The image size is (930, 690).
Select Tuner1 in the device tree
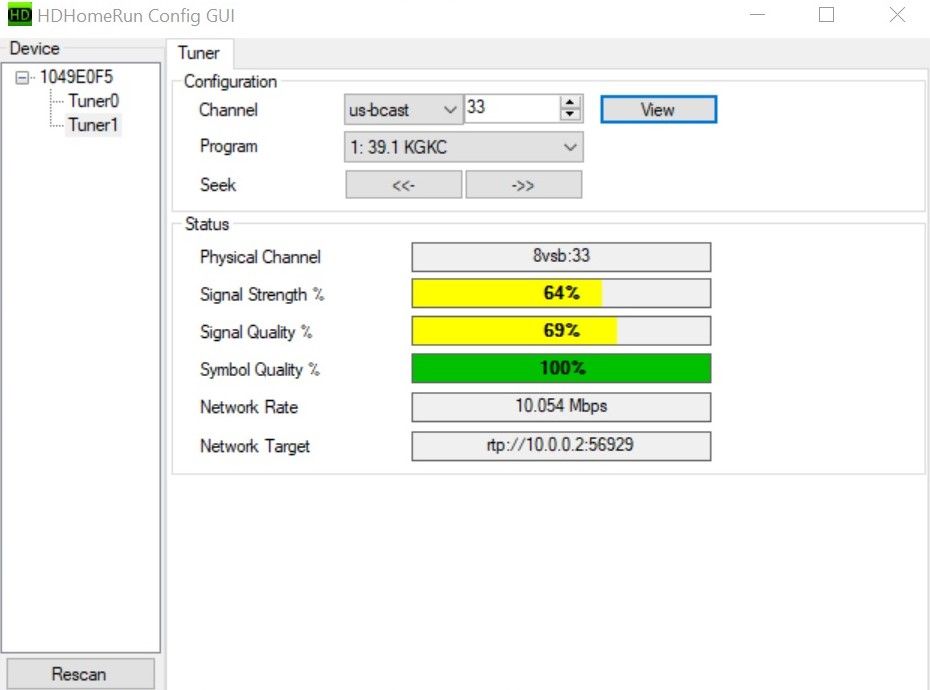tap(93, 125)
